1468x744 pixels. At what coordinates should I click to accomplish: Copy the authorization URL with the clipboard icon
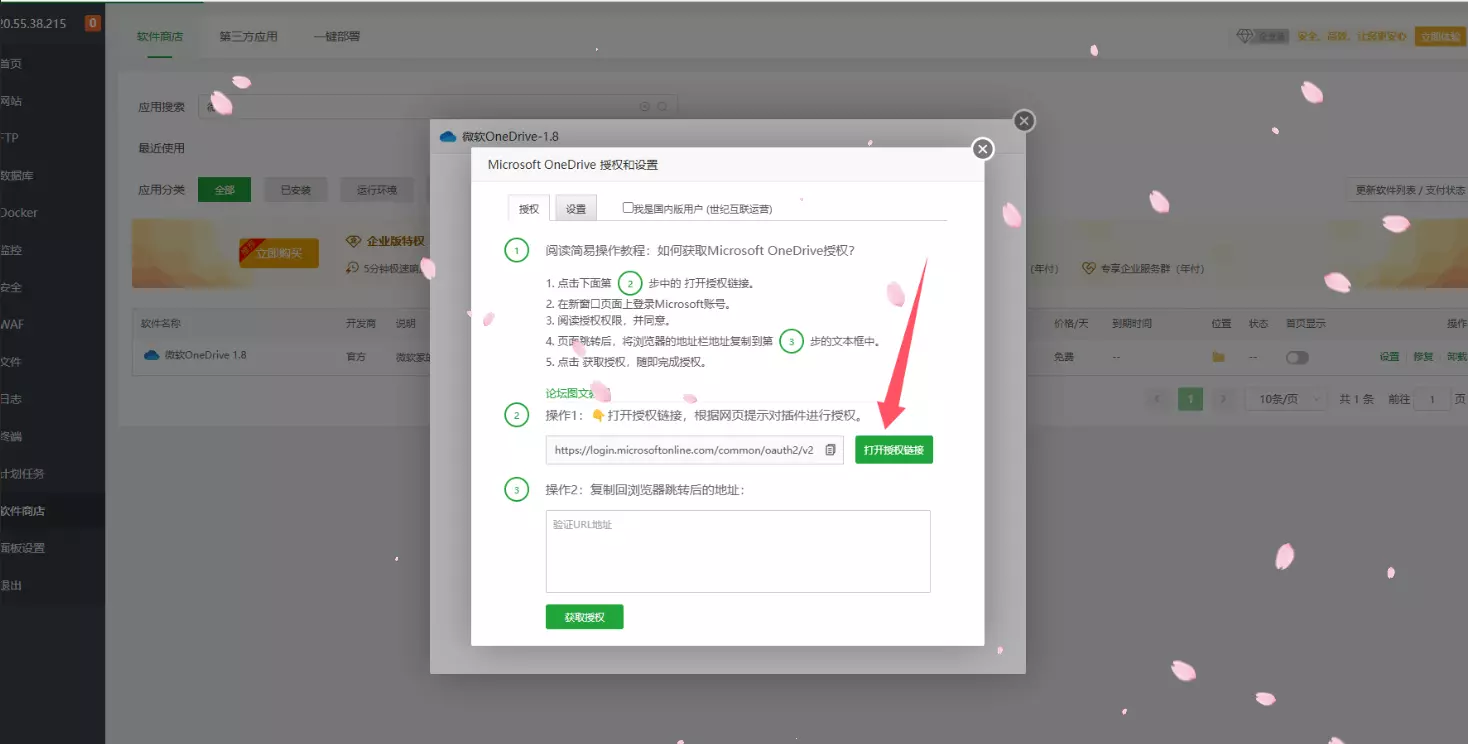point(830,450)
